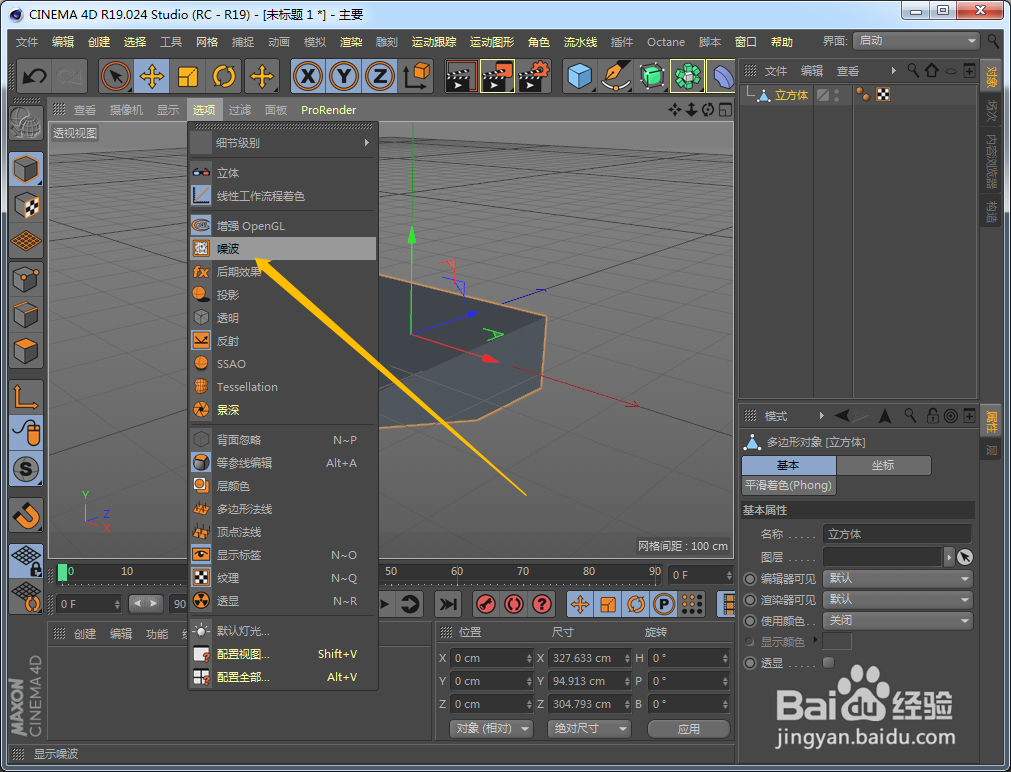The width and height of the screenshot is (1011, 772).
Task: Click Go to End playback button
Action: click(447, 604)
